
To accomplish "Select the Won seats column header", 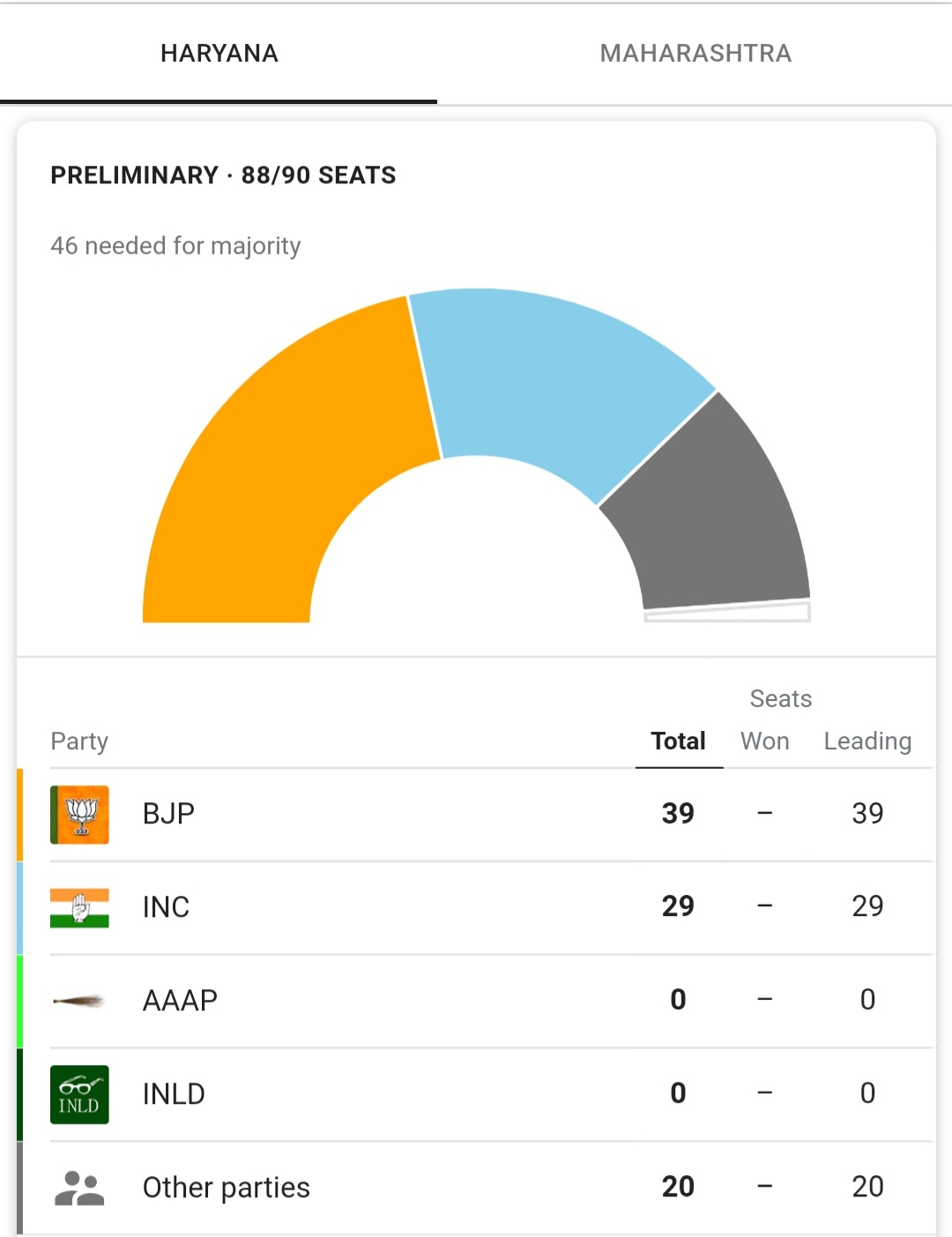I will click(764, 741).
